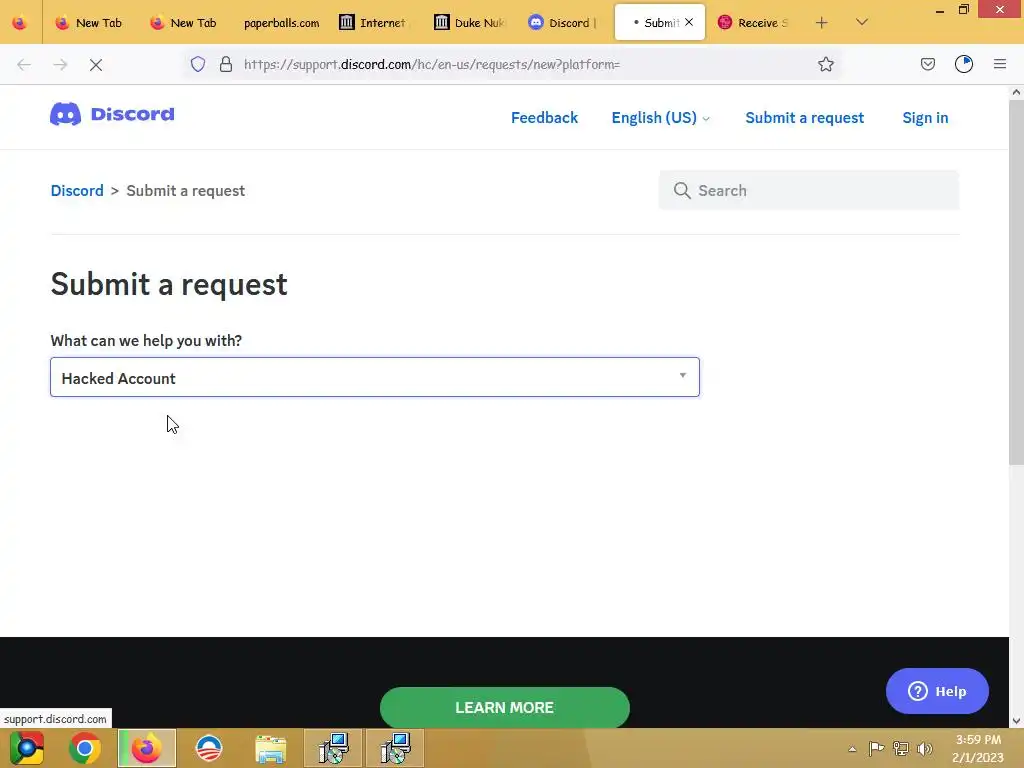Stop page loading with X button
The width and height of the screenshot is (1024, 768).
(x=96, y=64)
